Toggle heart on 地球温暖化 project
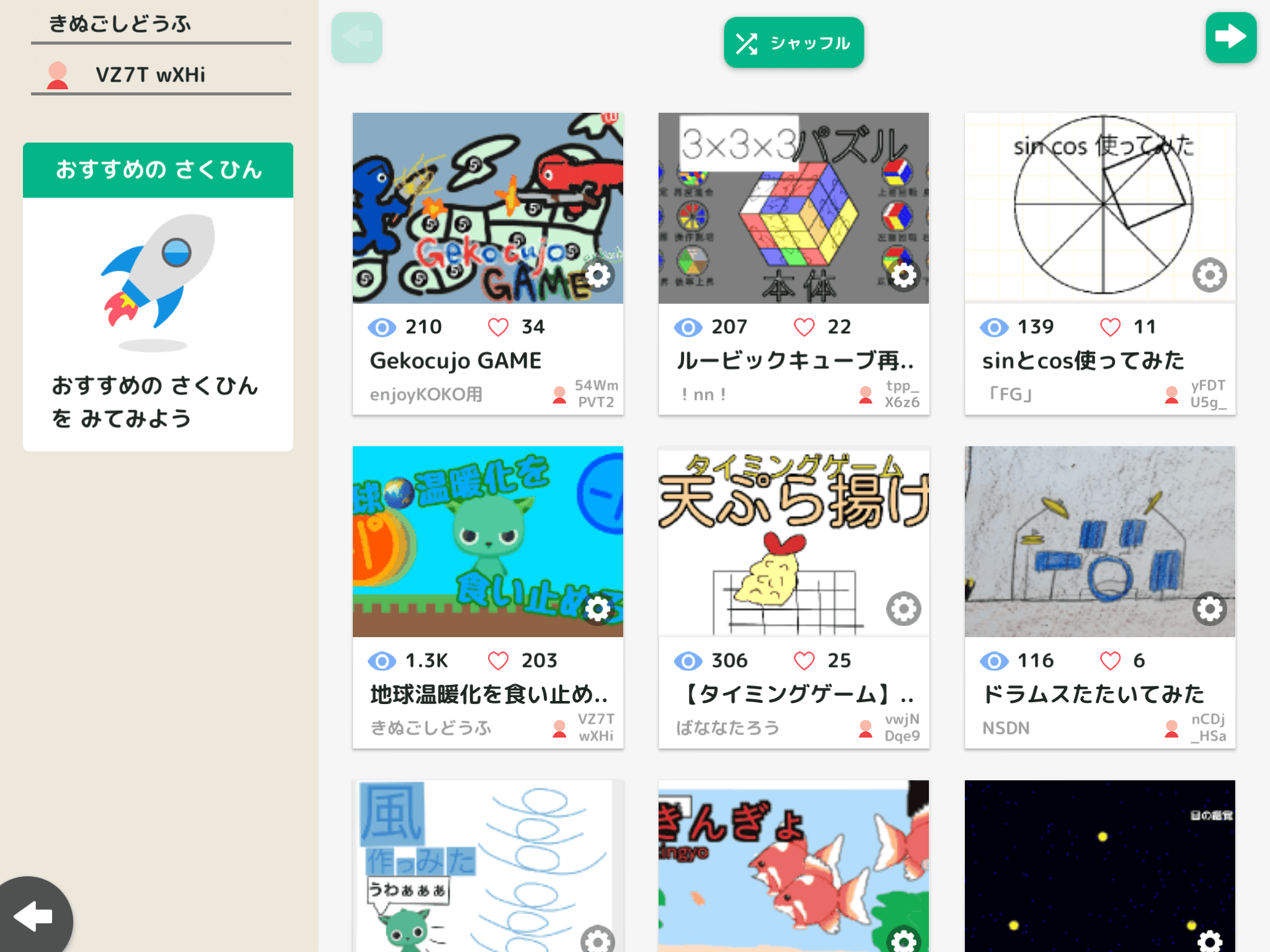The image size is (1270, 952). click(498, 661)
